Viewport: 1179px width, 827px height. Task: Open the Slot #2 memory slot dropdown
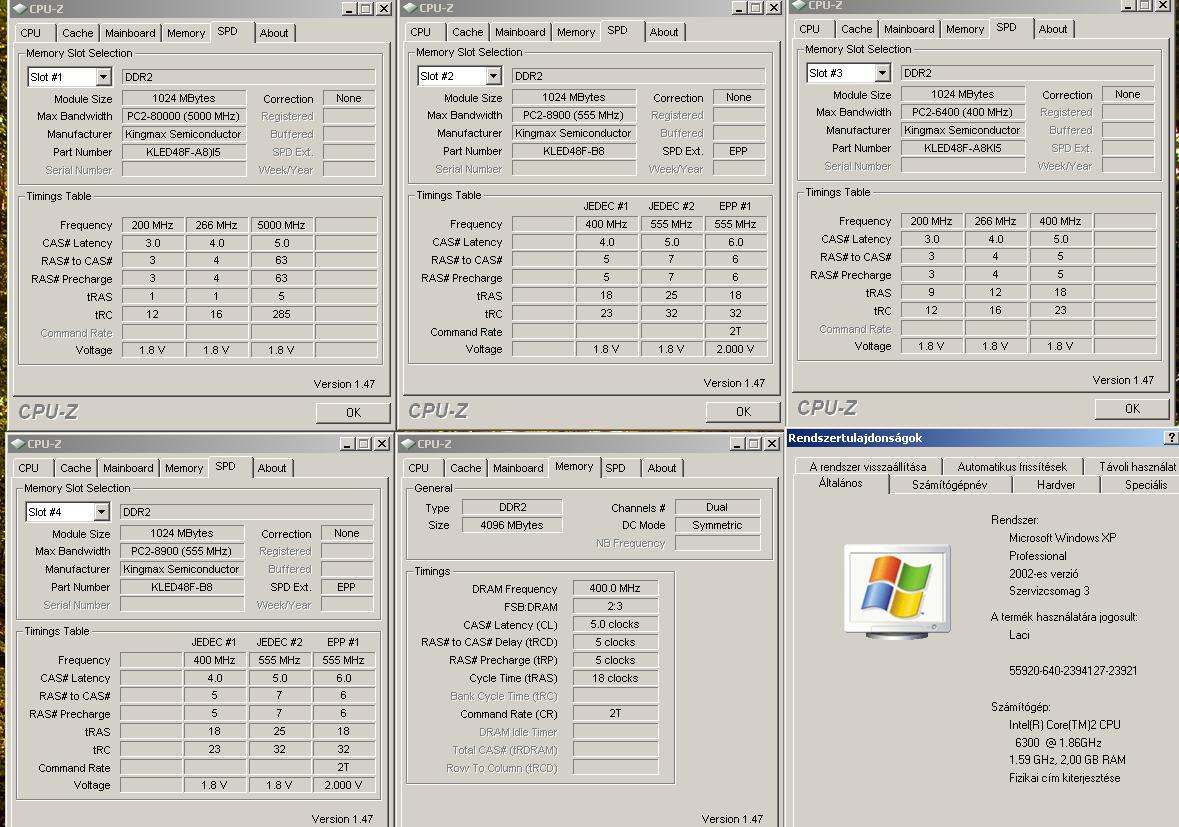tap(493, 76)
